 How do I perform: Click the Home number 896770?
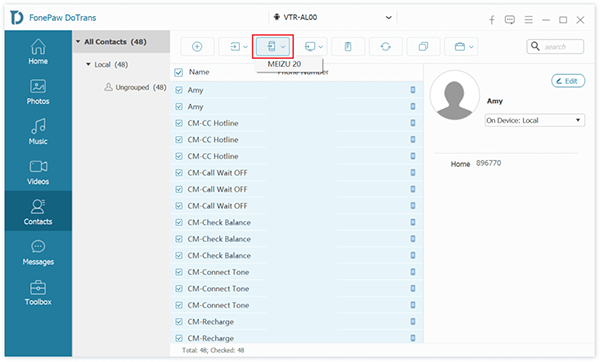coord(488,163)
